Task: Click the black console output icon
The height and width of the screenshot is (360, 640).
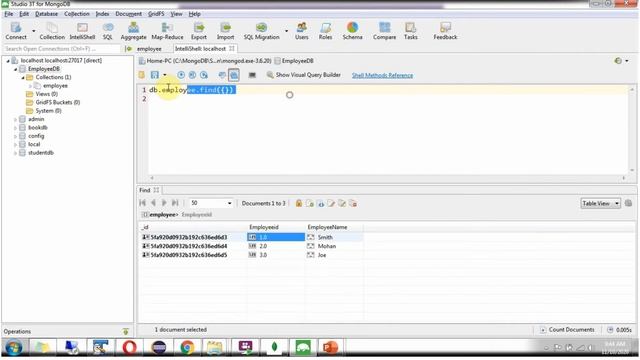Action: click(x=252, y=75)
